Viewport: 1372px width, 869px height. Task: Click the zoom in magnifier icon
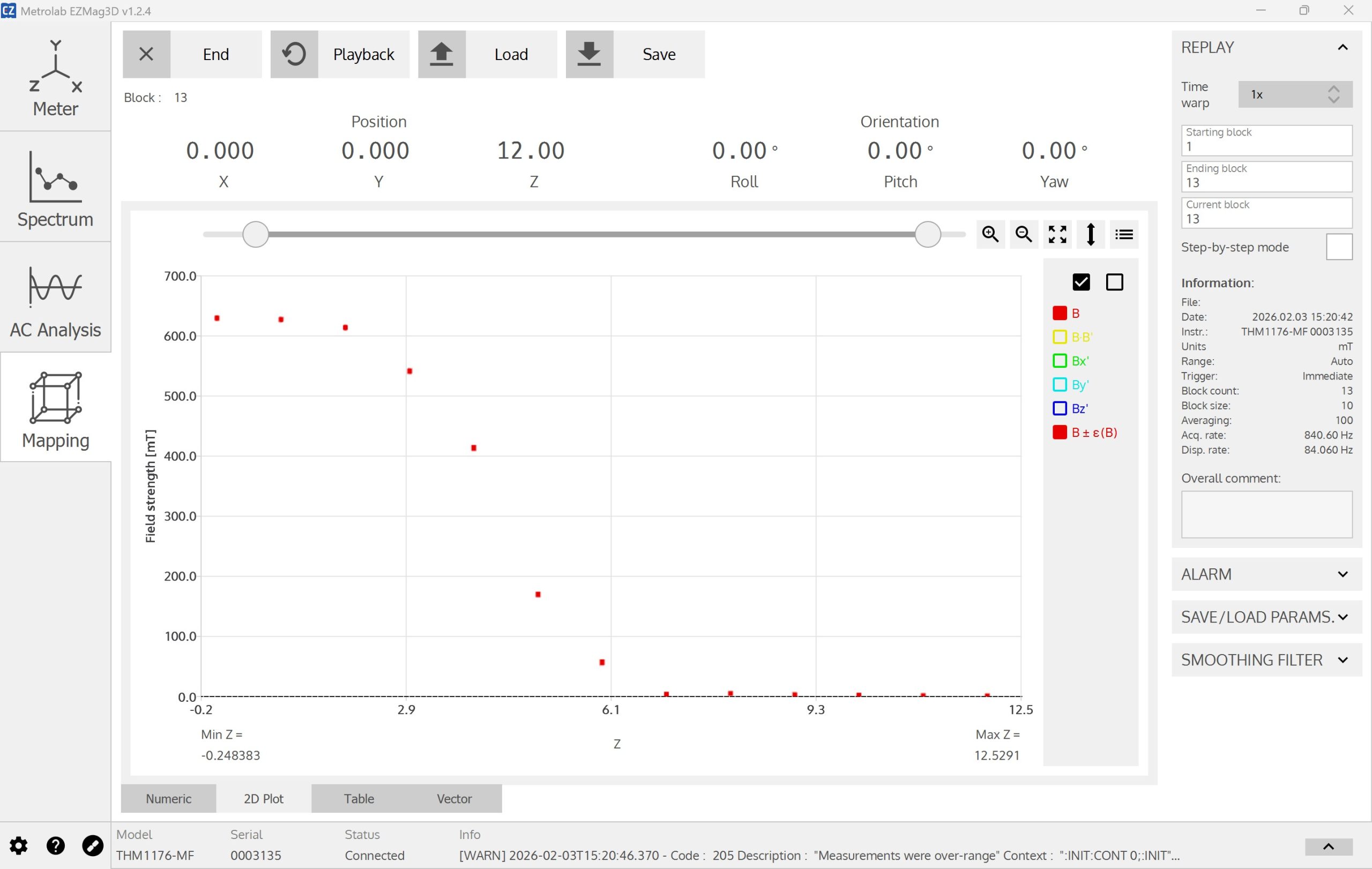point(990,234)
